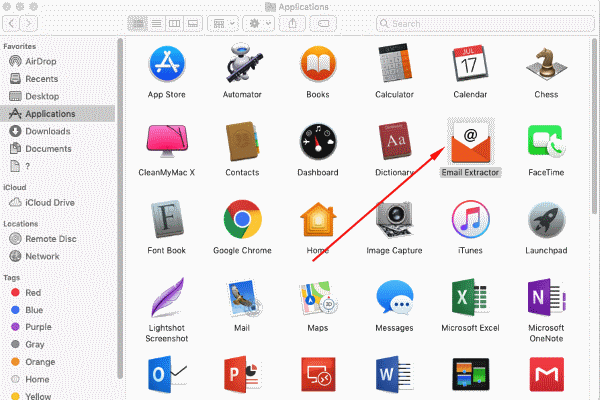Switch to list view
The image size is (600, 400).
pyautogui.click(x=156, y=24)
